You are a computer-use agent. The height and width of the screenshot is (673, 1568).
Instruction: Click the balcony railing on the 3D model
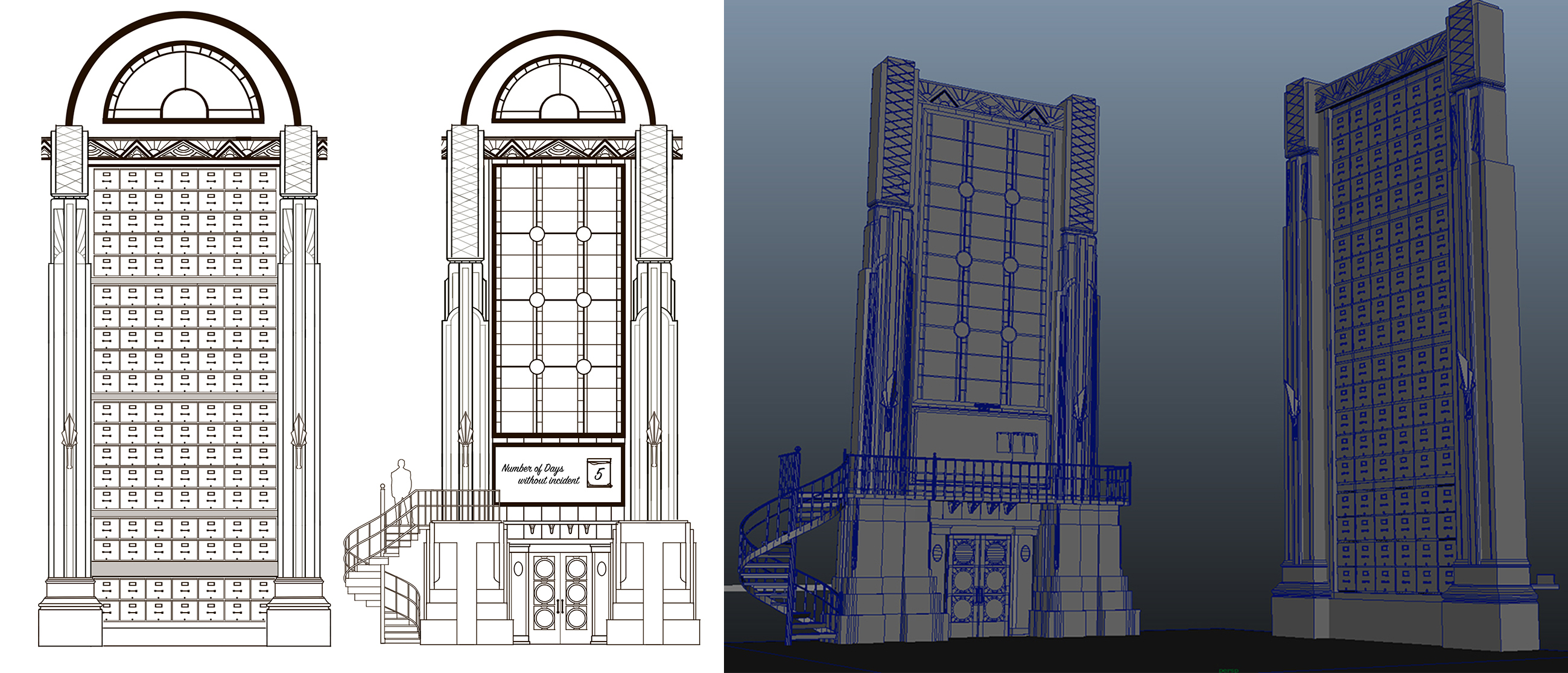pyautogui.click(x=986, y=481)
